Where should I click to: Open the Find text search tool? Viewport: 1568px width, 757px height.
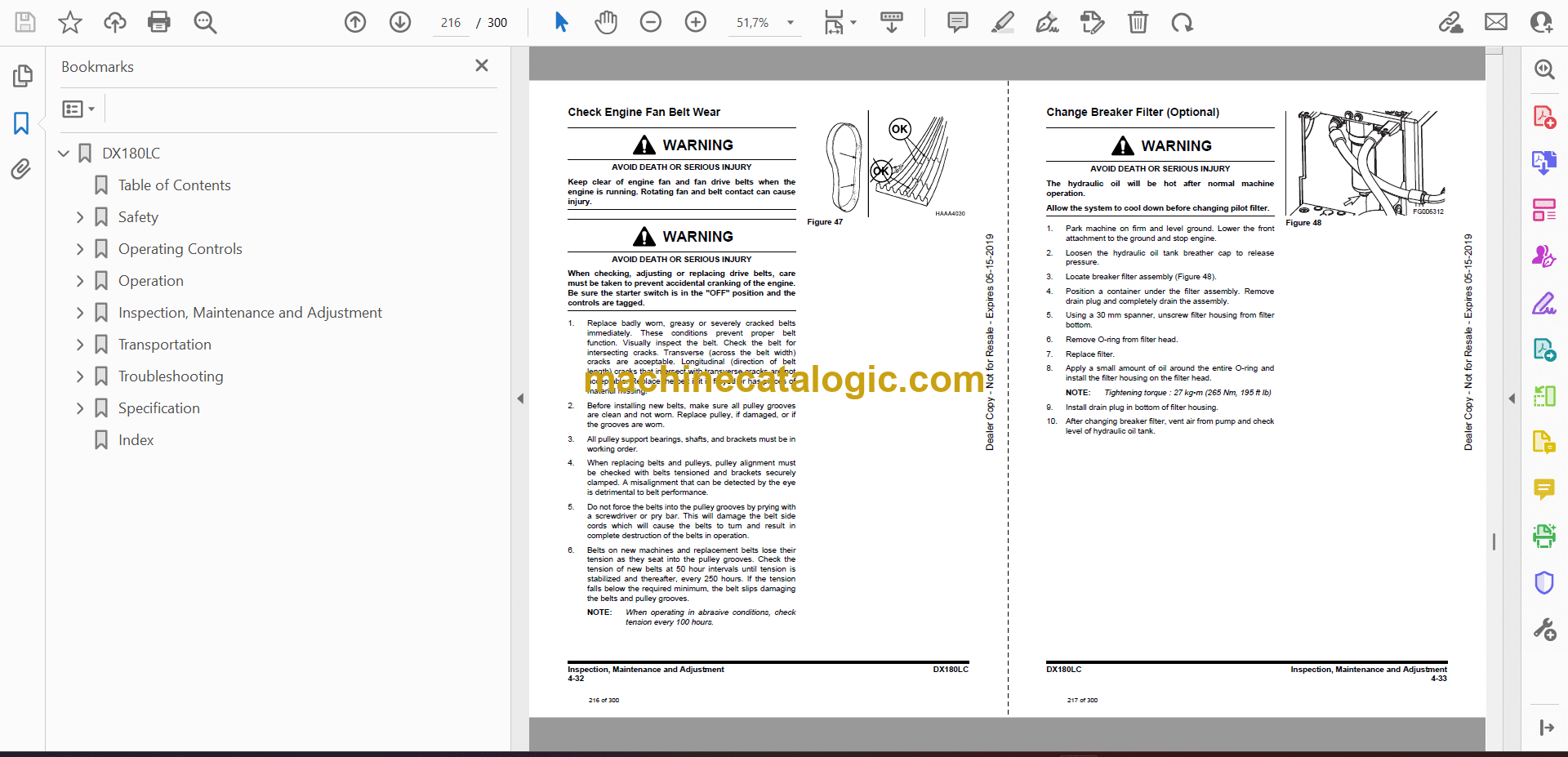pos(205,22)
